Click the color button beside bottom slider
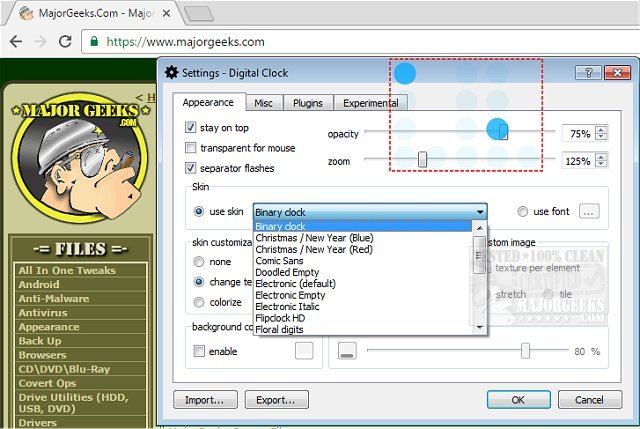The height and width of the screenshot is (429, 640). pyautogui.click(x=347, y=351)
